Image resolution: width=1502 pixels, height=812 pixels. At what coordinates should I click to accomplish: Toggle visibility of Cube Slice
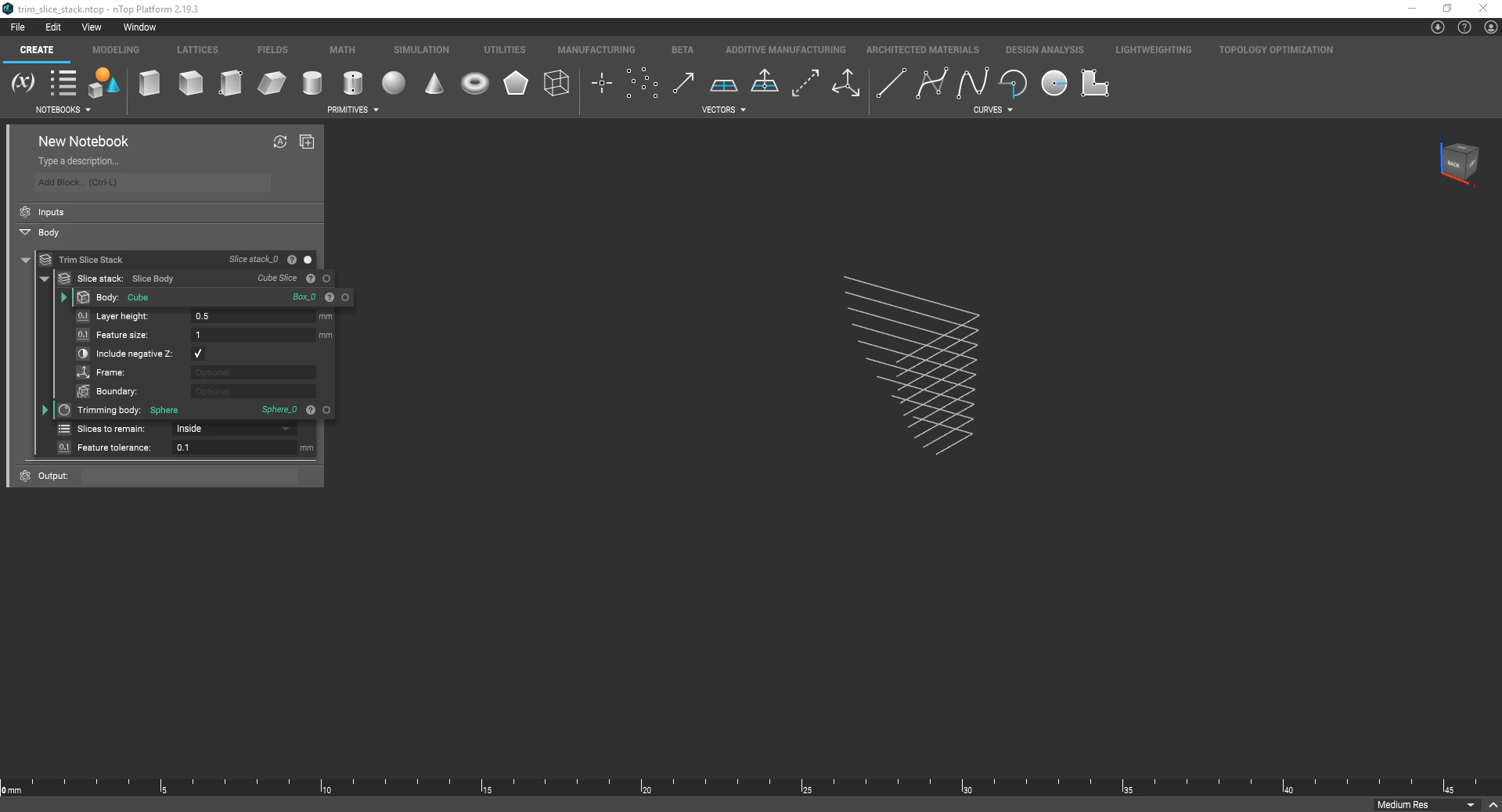[326, 278]
